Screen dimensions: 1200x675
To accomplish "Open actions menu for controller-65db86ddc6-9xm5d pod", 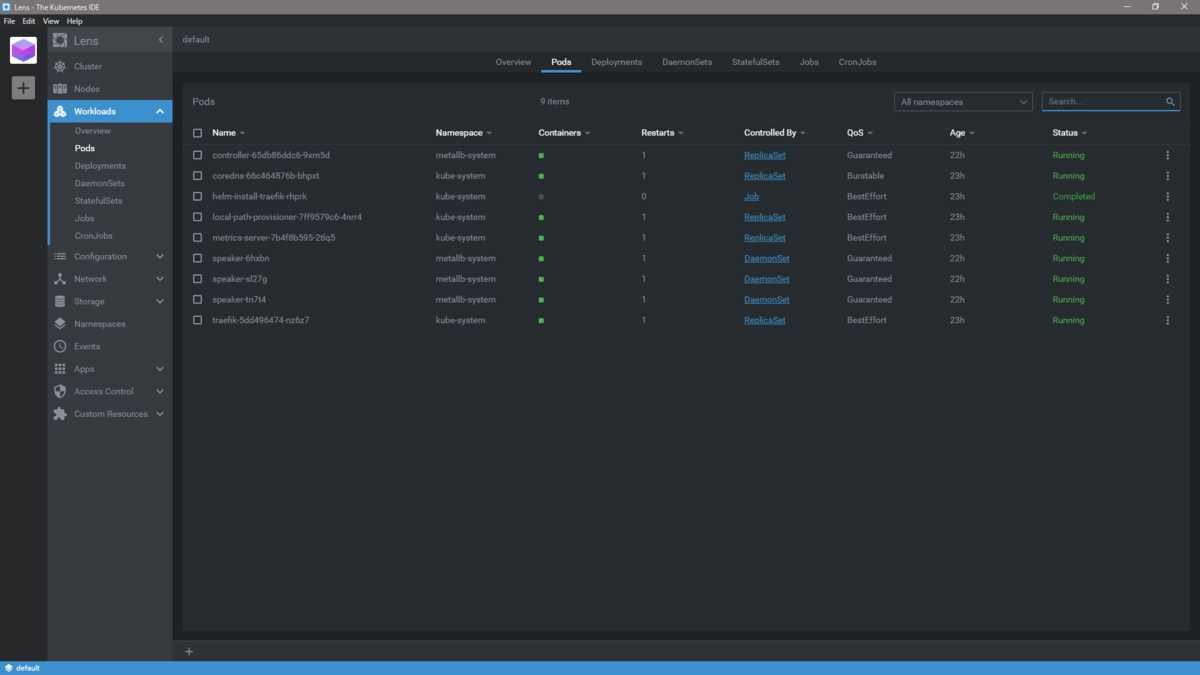I will click(x=1167, y=155).
